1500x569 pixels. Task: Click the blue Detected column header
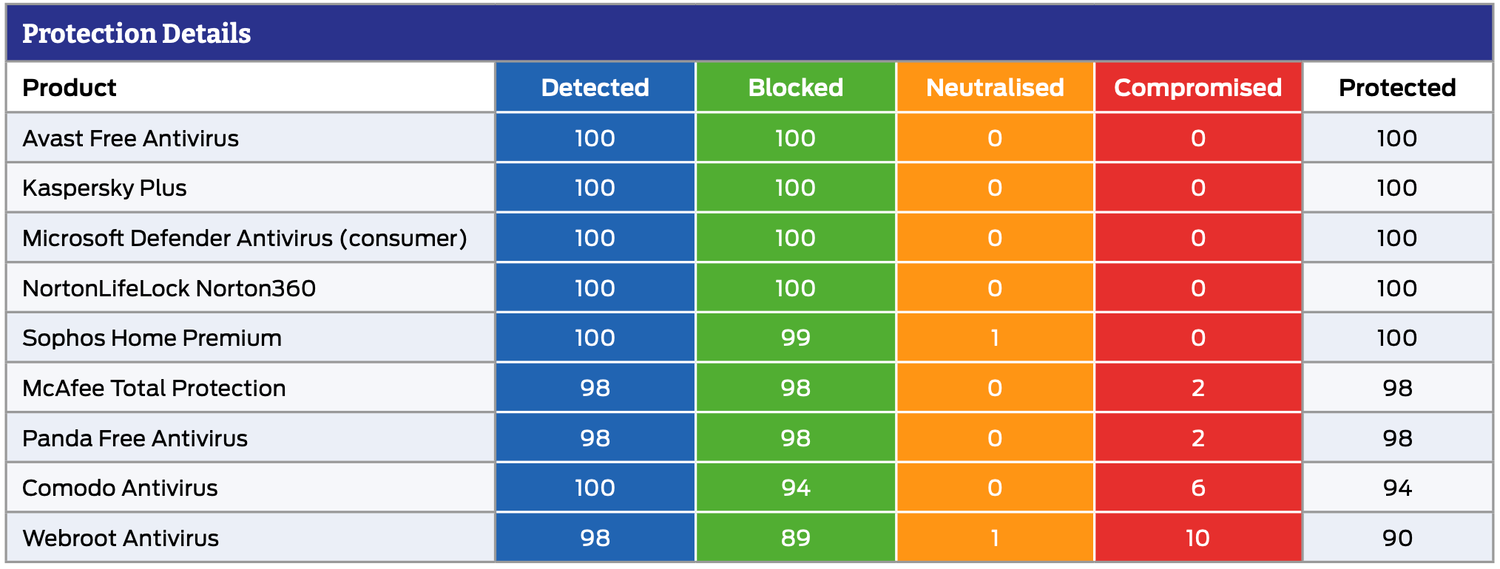pos(595,88)
